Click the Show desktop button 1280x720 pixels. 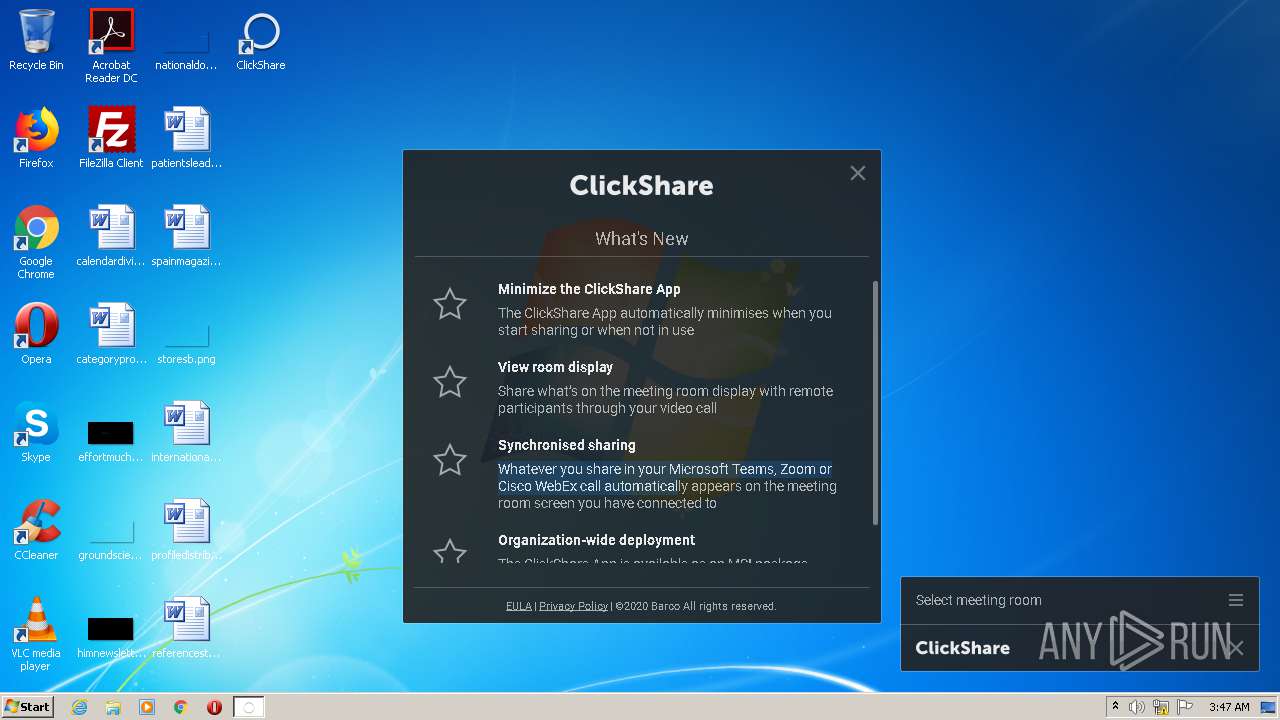click(x=1270, y=707)
